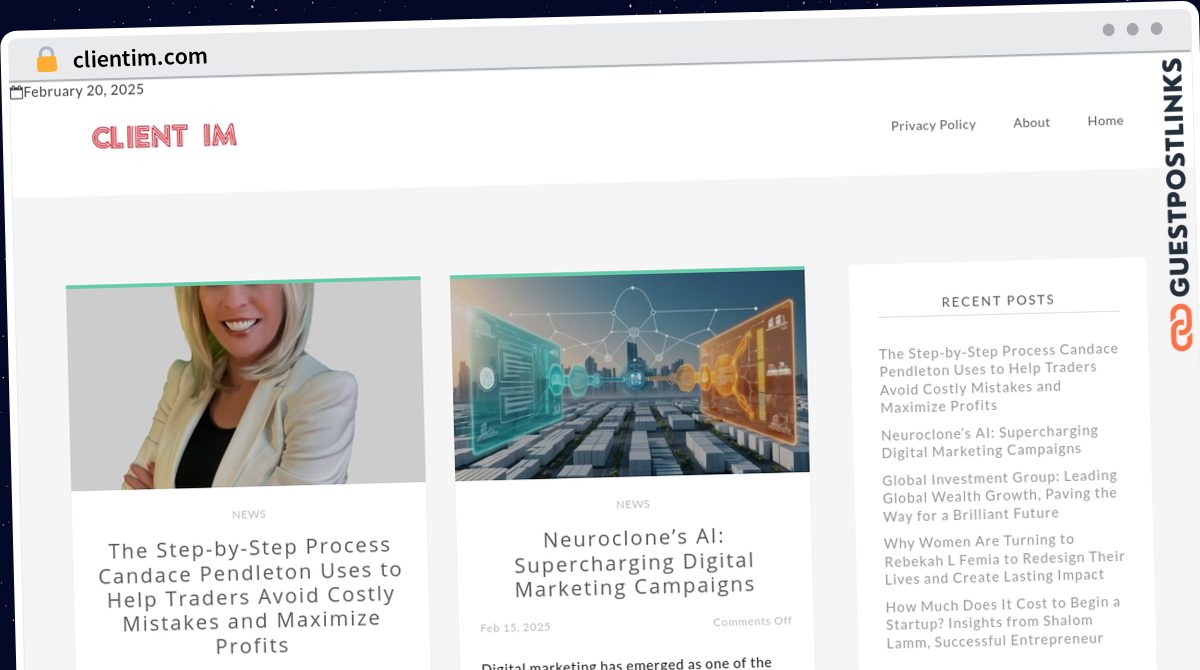This screenshot has width=1200, height=670.
Task: Open recent post about Rebekah L Femia
Action: 1004,559
